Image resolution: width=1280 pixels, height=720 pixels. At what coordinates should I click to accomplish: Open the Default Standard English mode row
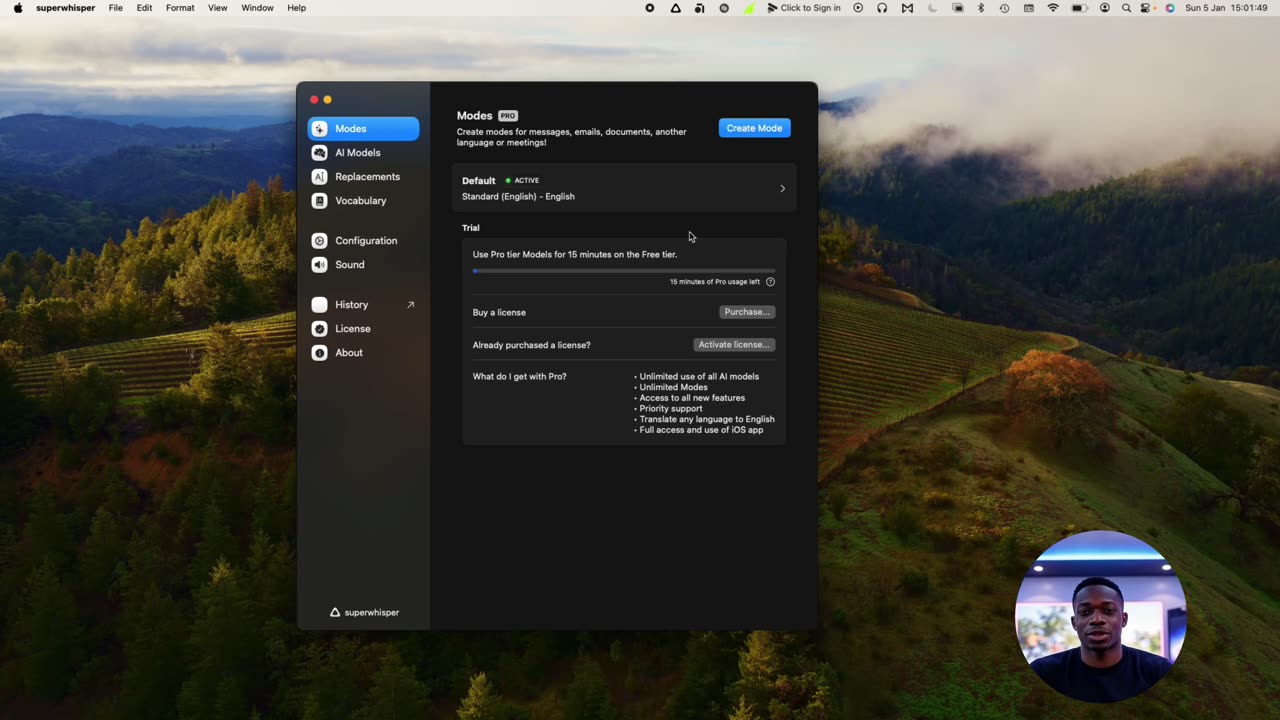(624, 188)
